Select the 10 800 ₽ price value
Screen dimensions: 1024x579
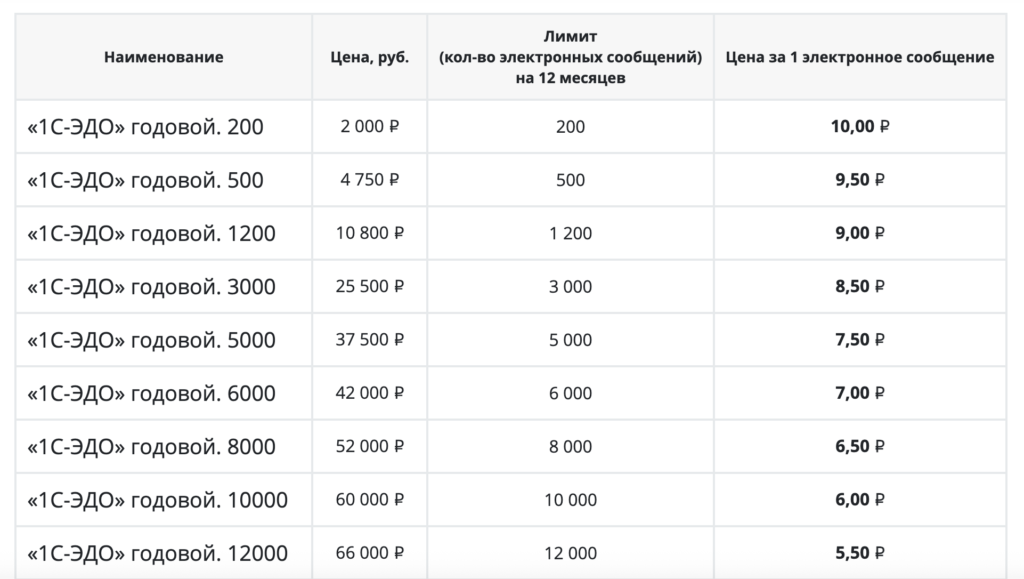point(369,233)
